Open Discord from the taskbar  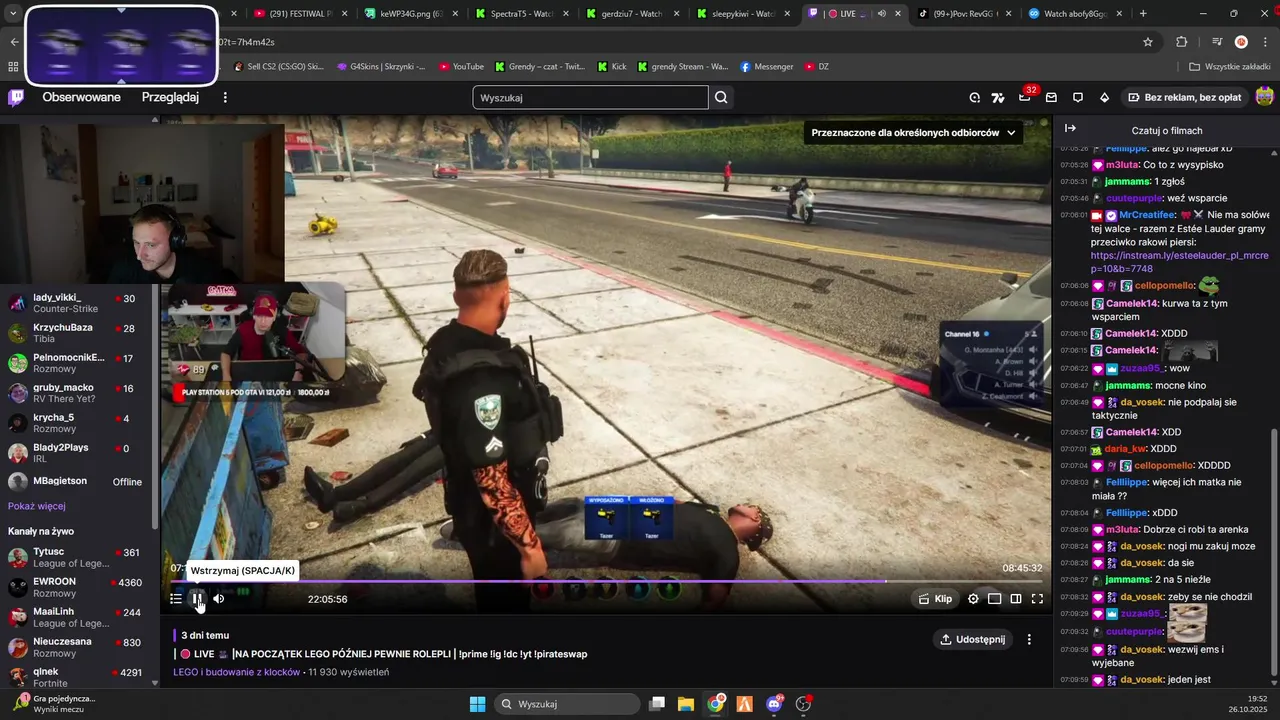coord(774,704)
